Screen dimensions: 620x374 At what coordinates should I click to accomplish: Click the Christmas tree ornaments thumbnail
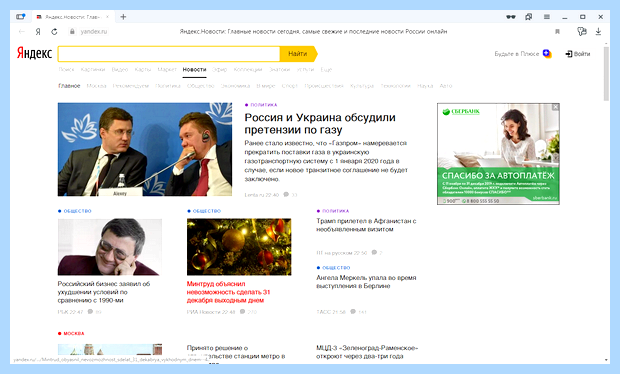click(239, 247)
